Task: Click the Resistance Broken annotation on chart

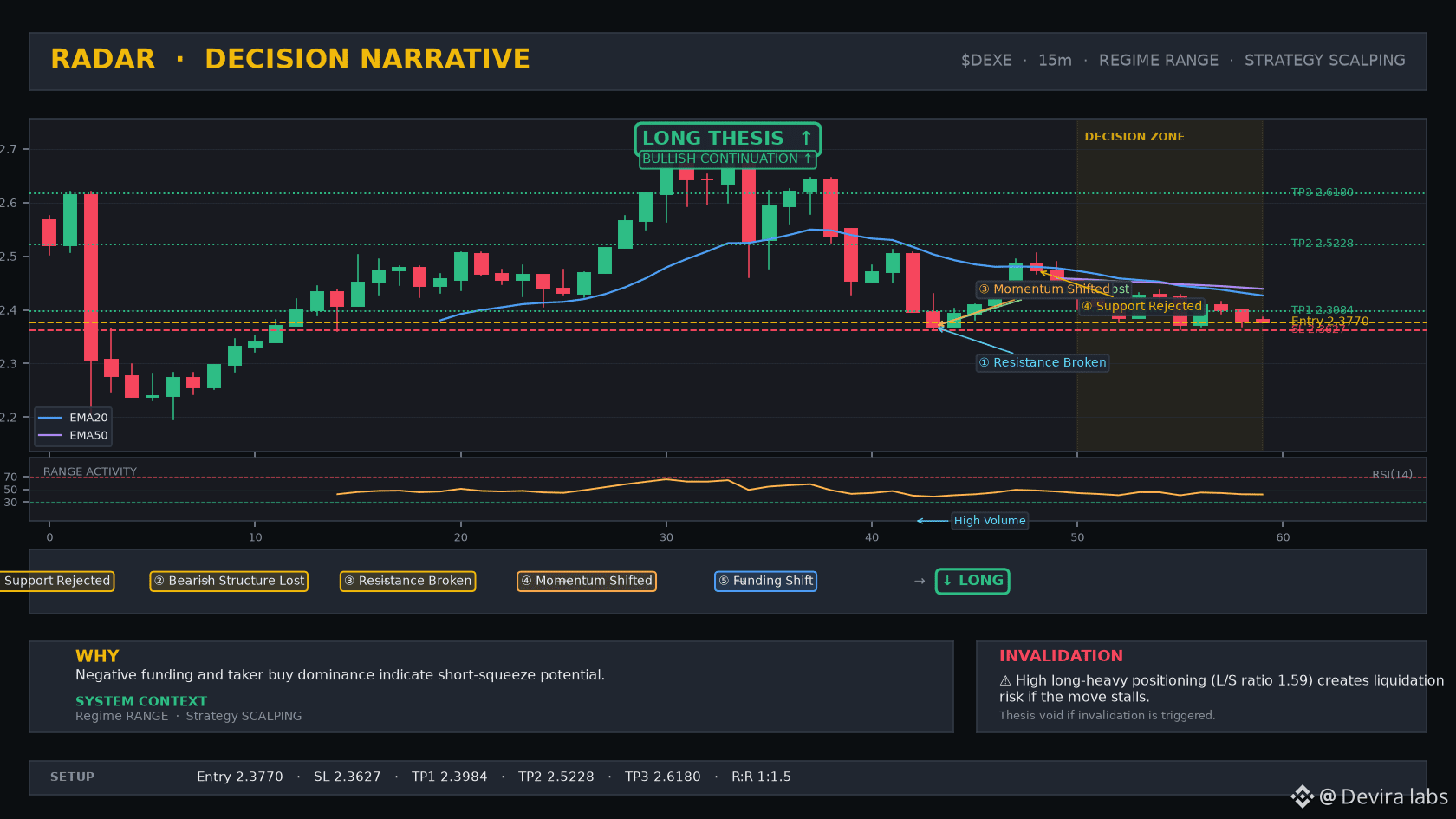Action: 1043,362
